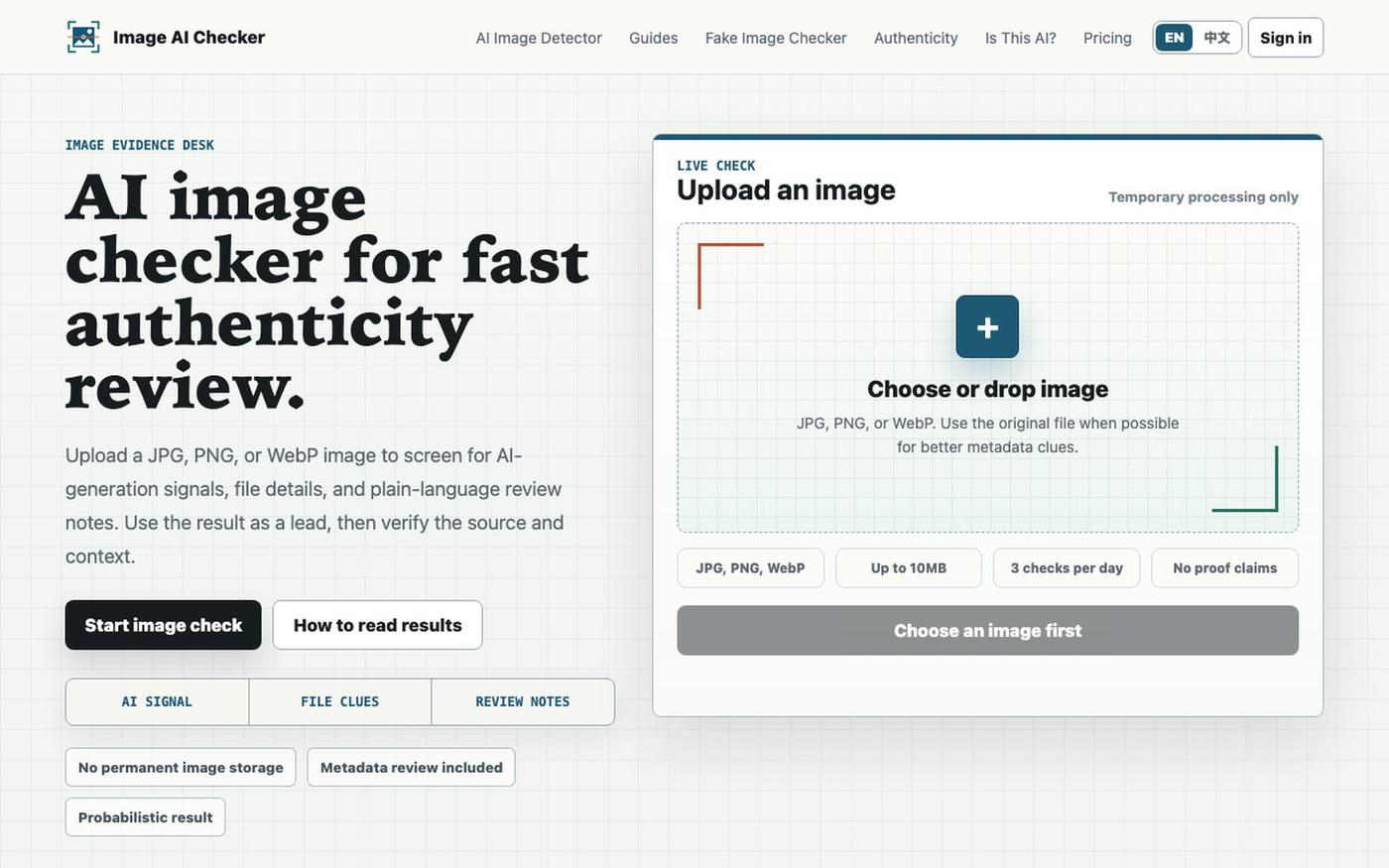Click the Image AI Checker logo icon
Image resolution: width=1389 pixels, height=868 pixels.
coord(83,37)
